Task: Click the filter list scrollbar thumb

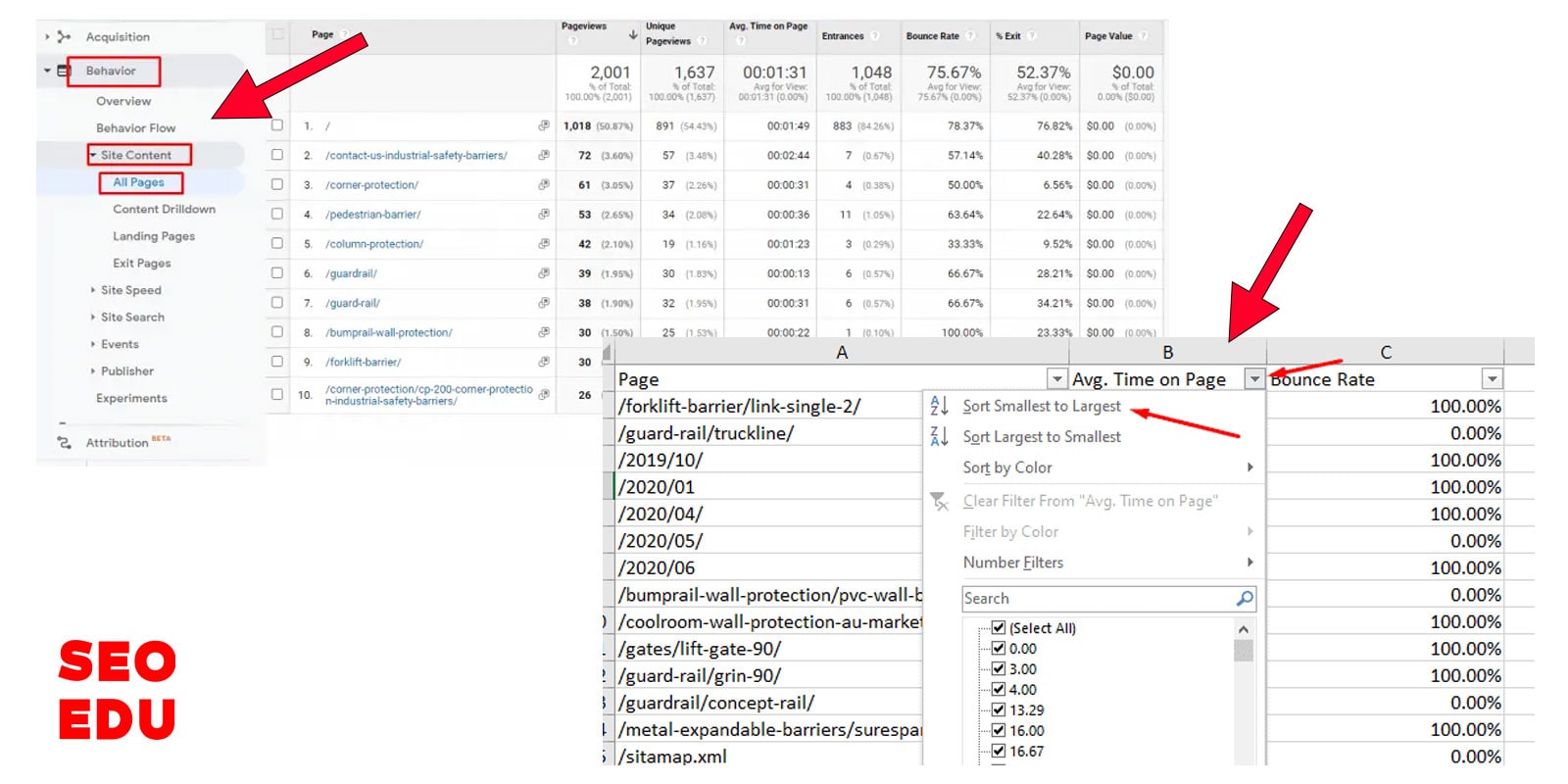Action: click(1243, 651)
